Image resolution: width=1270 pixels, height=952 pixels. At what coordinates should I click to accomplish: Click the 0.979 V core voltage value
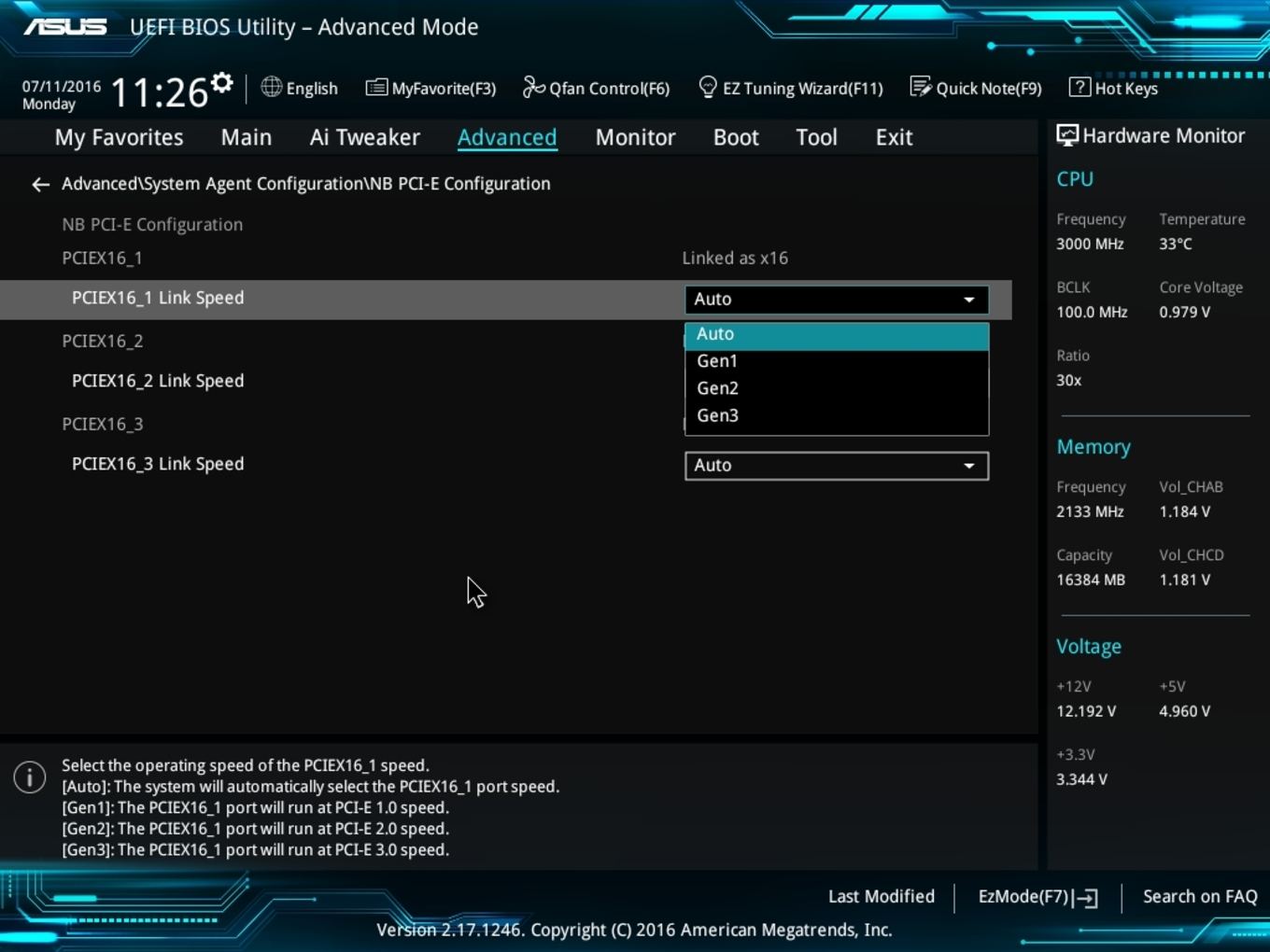pyautogui.click(x=1184, y=312)
